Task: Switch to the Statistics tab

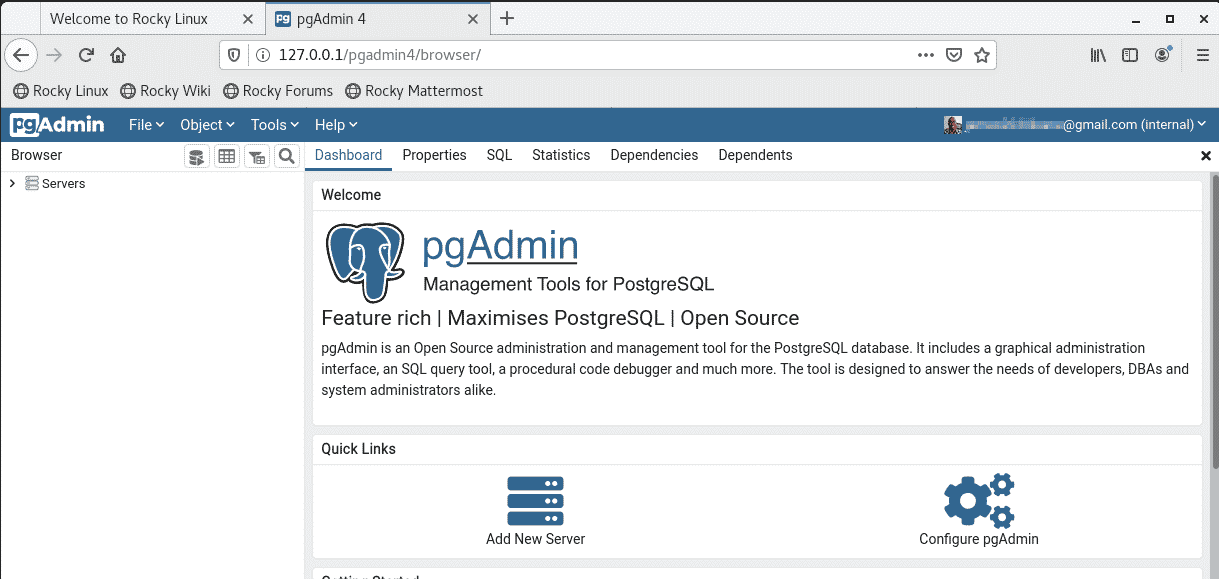Action: pyautogui.click(x=561, y=155)
